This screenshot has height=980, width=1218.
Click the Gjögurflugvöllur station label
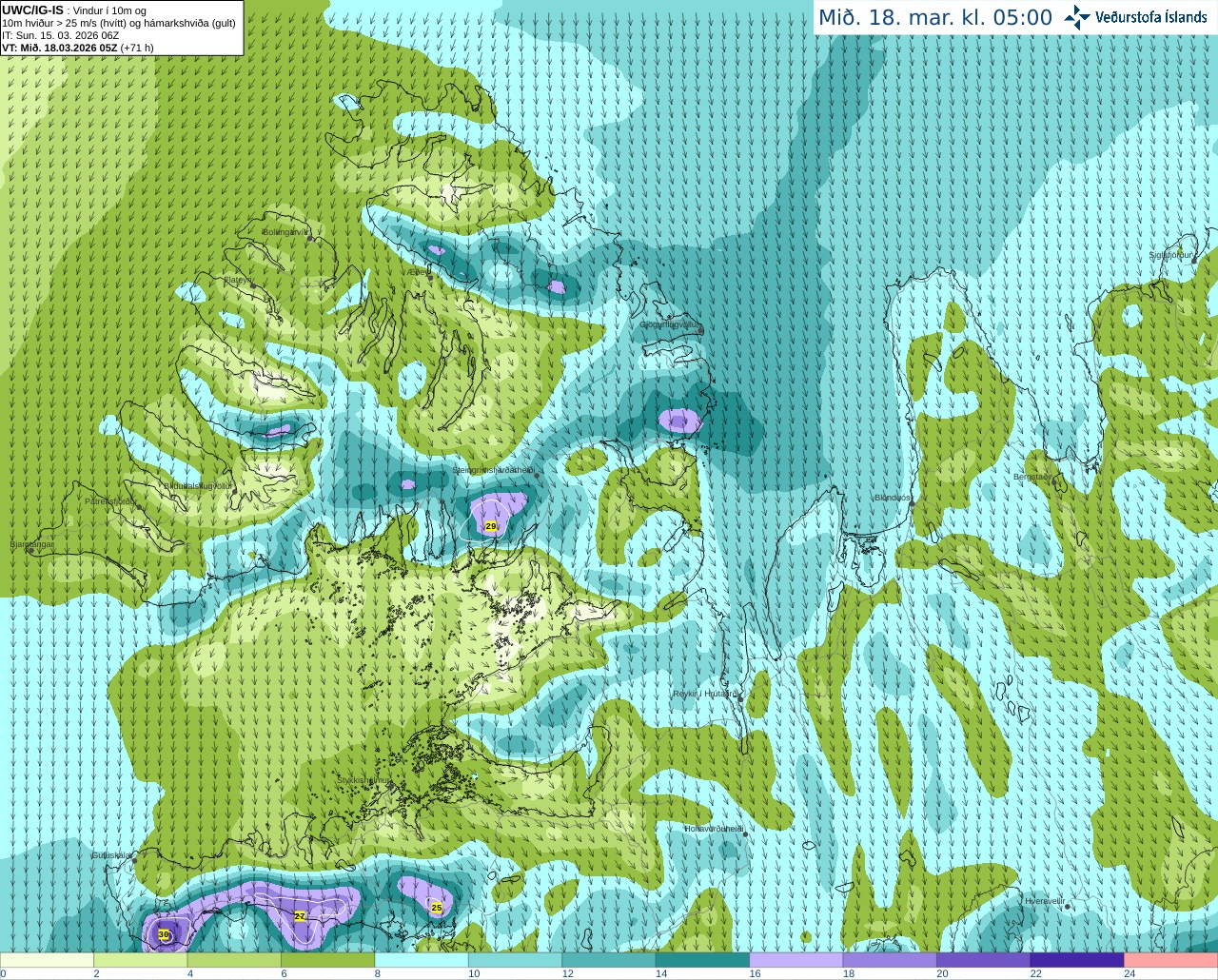[x=670, y=323]
